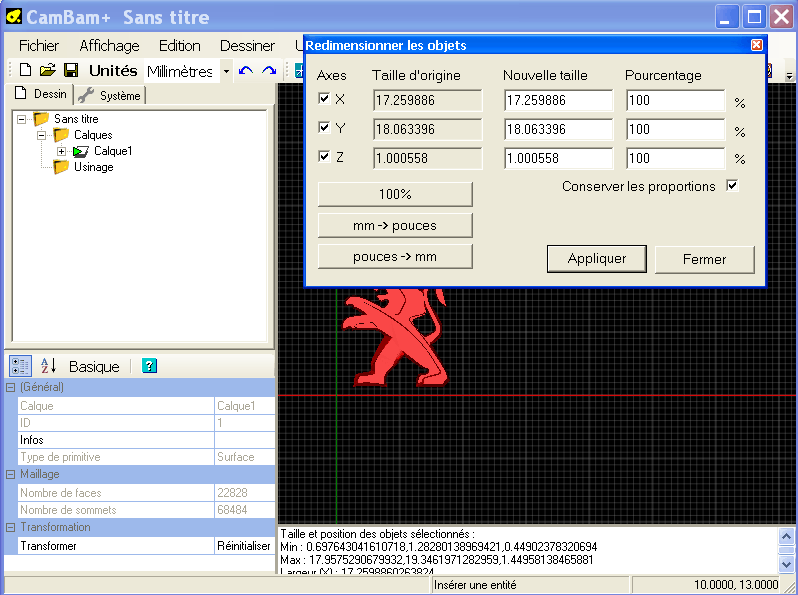Click the Type de primitive Surface value

click(x=245, y=457)
